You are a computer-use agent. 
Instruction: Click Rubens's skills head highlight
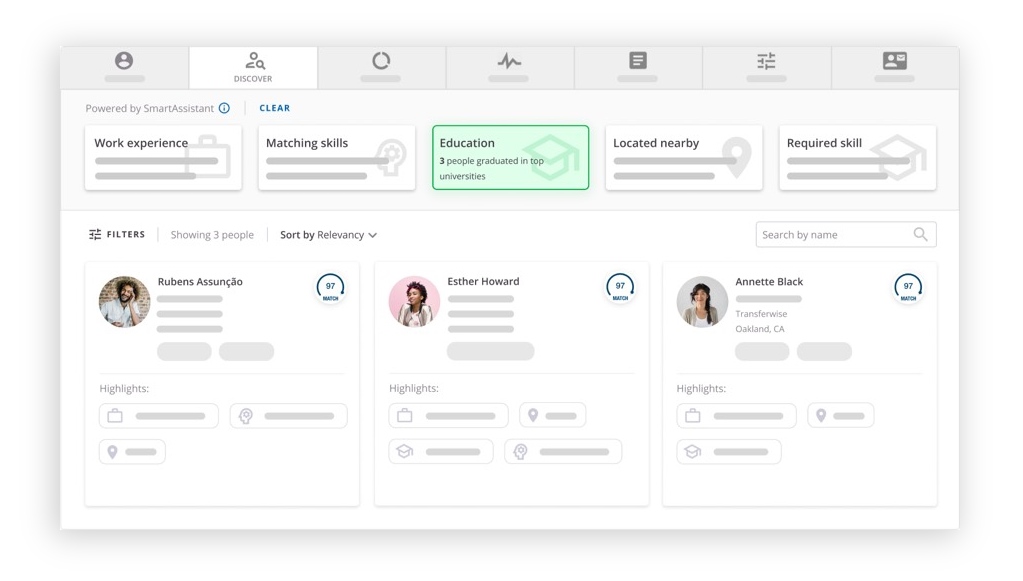coord(288,416)
